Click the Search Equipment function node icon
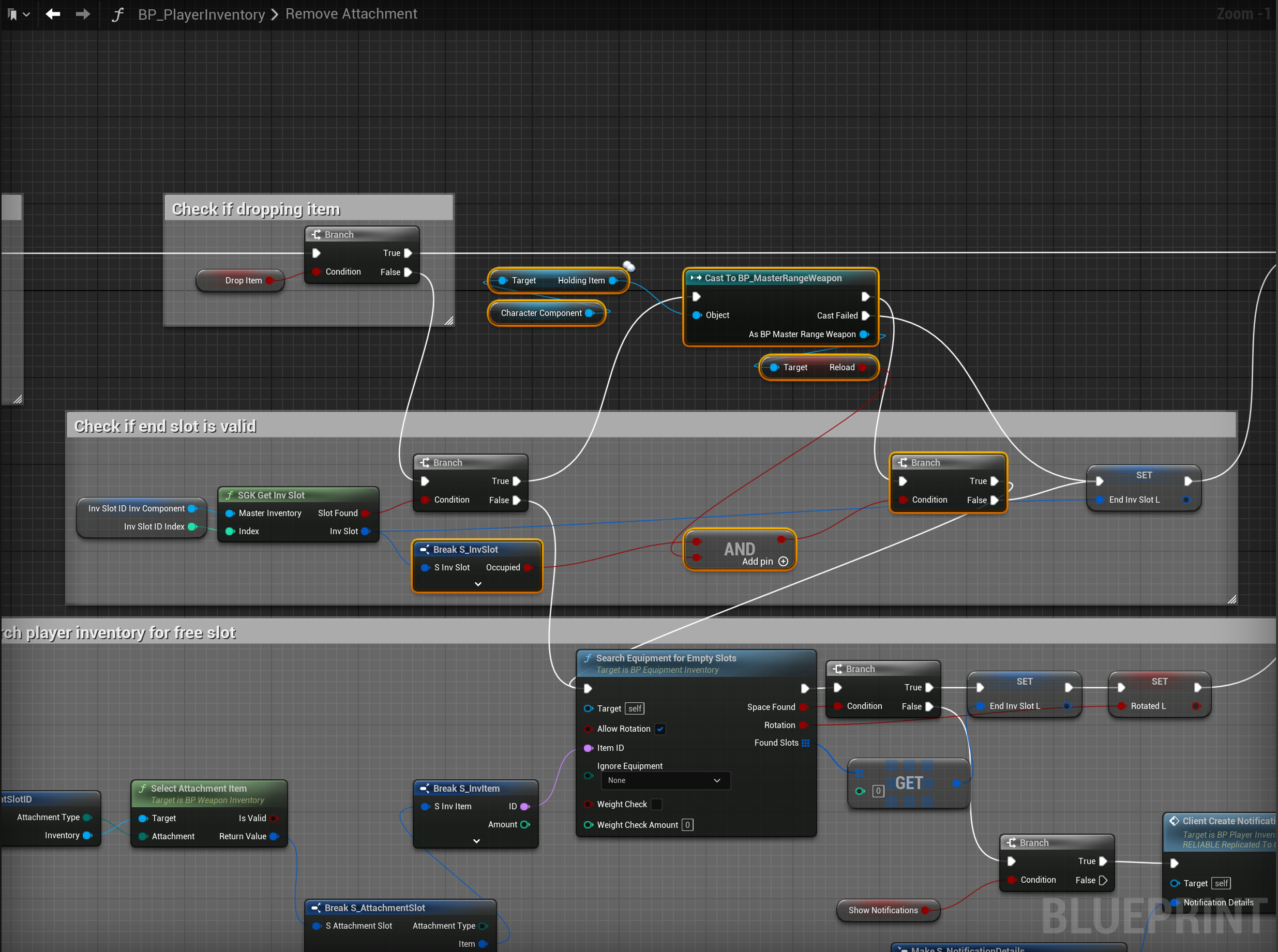 coord(588,658)
